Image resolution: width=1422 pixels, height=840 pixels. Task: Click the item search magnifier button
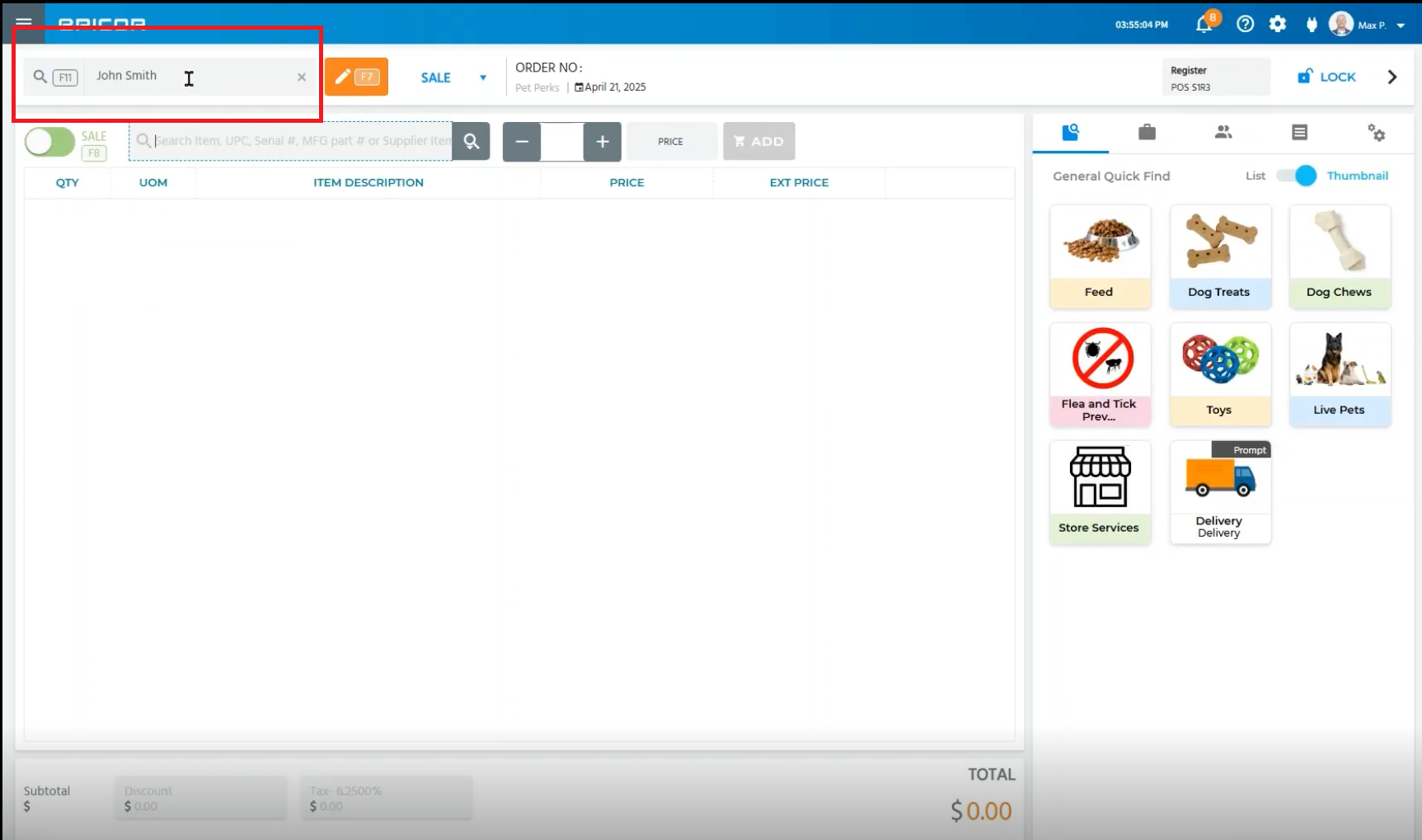coord(472,142)
